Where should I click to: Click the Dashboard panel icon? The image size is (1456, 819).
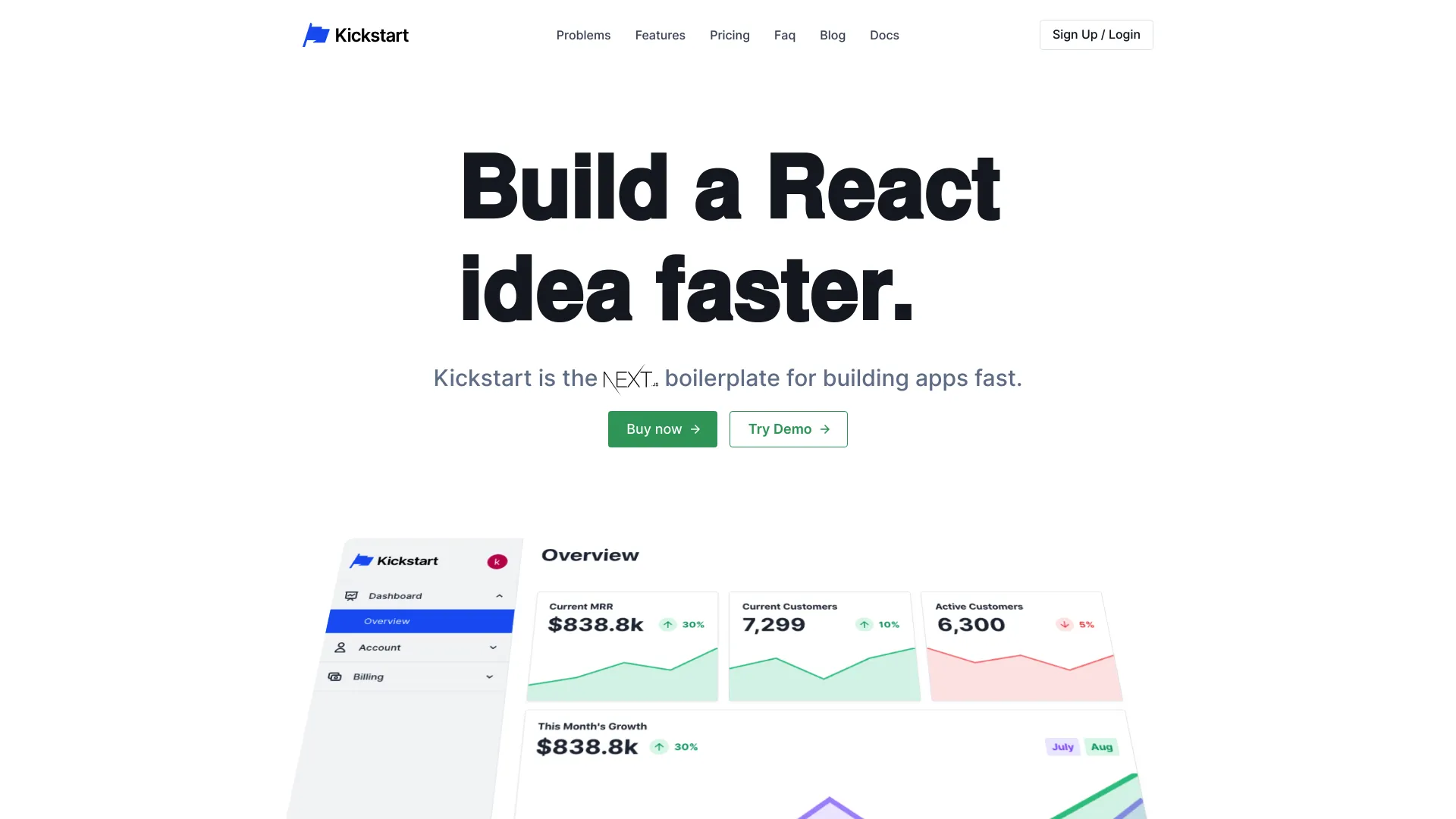350,595
